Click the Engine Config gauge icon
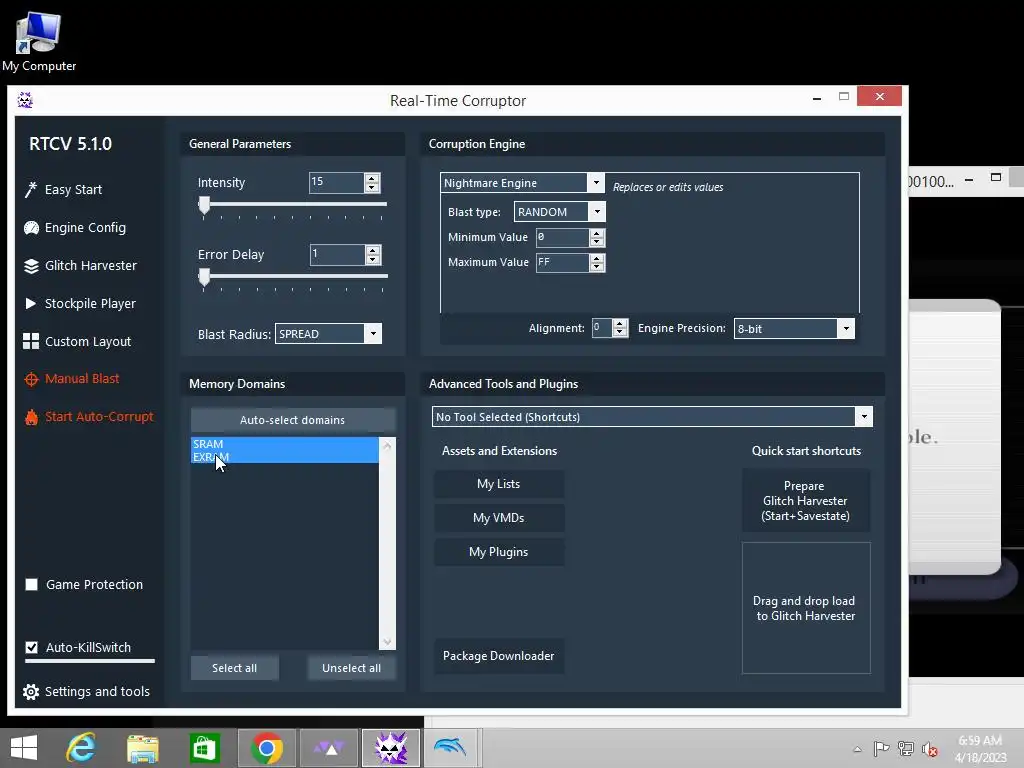This screenshot has height=768, width=1024. tap(31, 227)
